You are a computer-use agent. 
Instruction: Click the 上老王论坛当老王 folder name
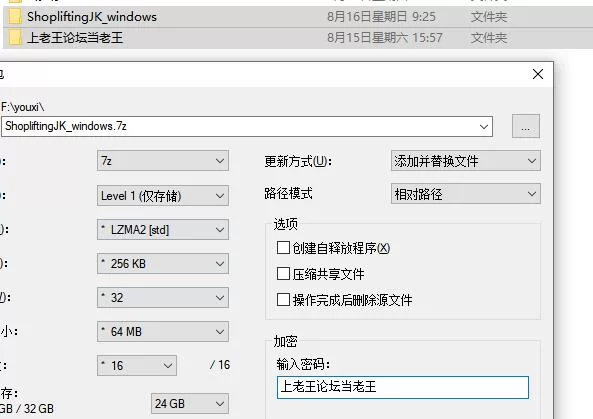75,38
